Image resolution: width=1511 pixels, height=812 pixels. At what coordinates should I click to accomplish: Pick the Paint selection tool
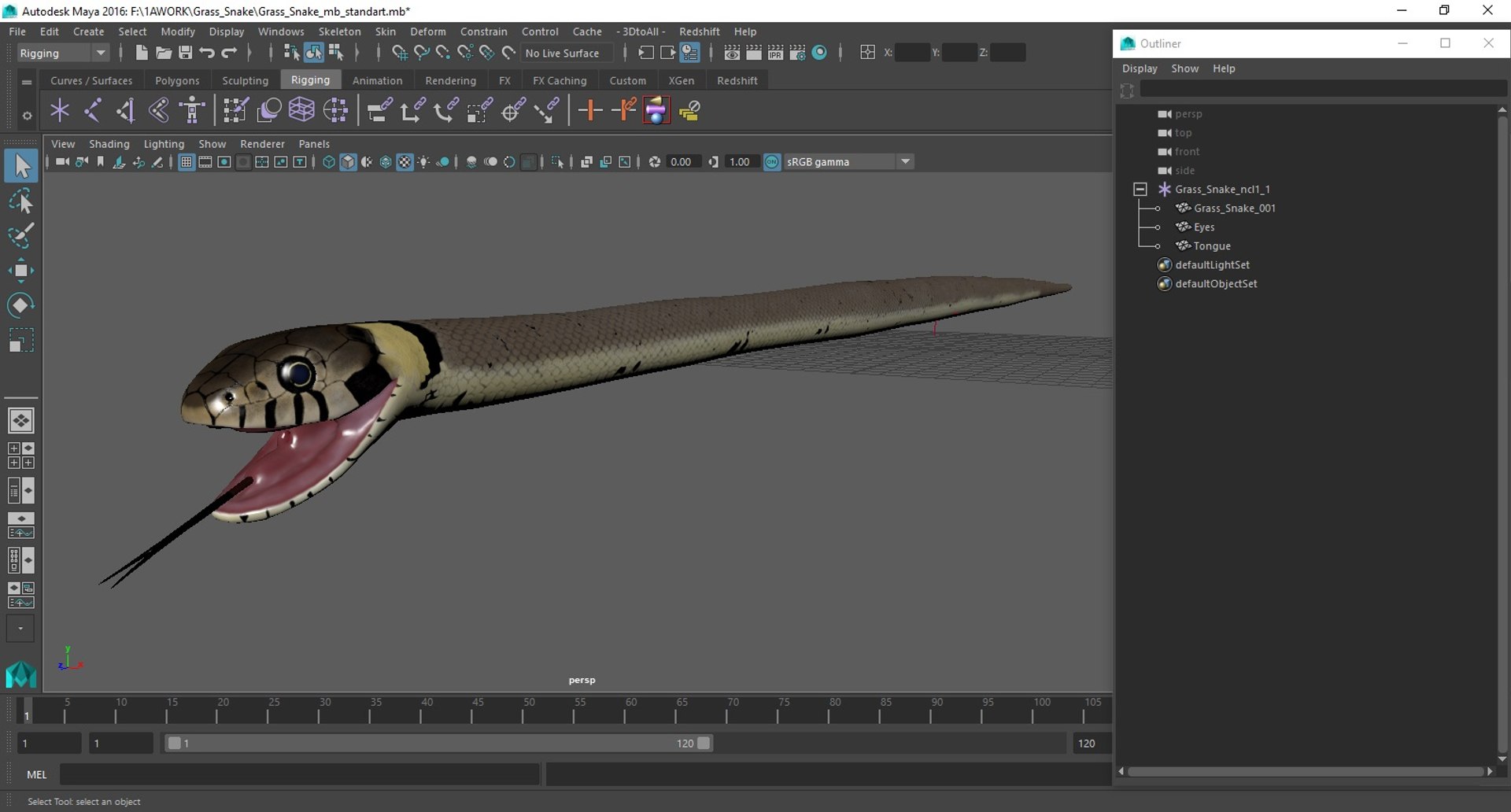(x=21, y=235)
